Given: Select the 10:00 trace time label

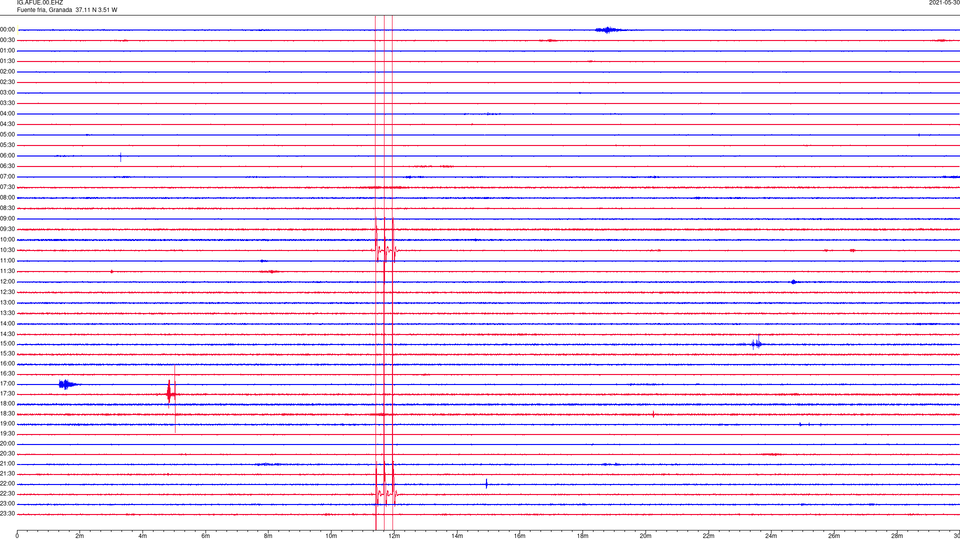Looking at the screenshot, I should 7,239.
